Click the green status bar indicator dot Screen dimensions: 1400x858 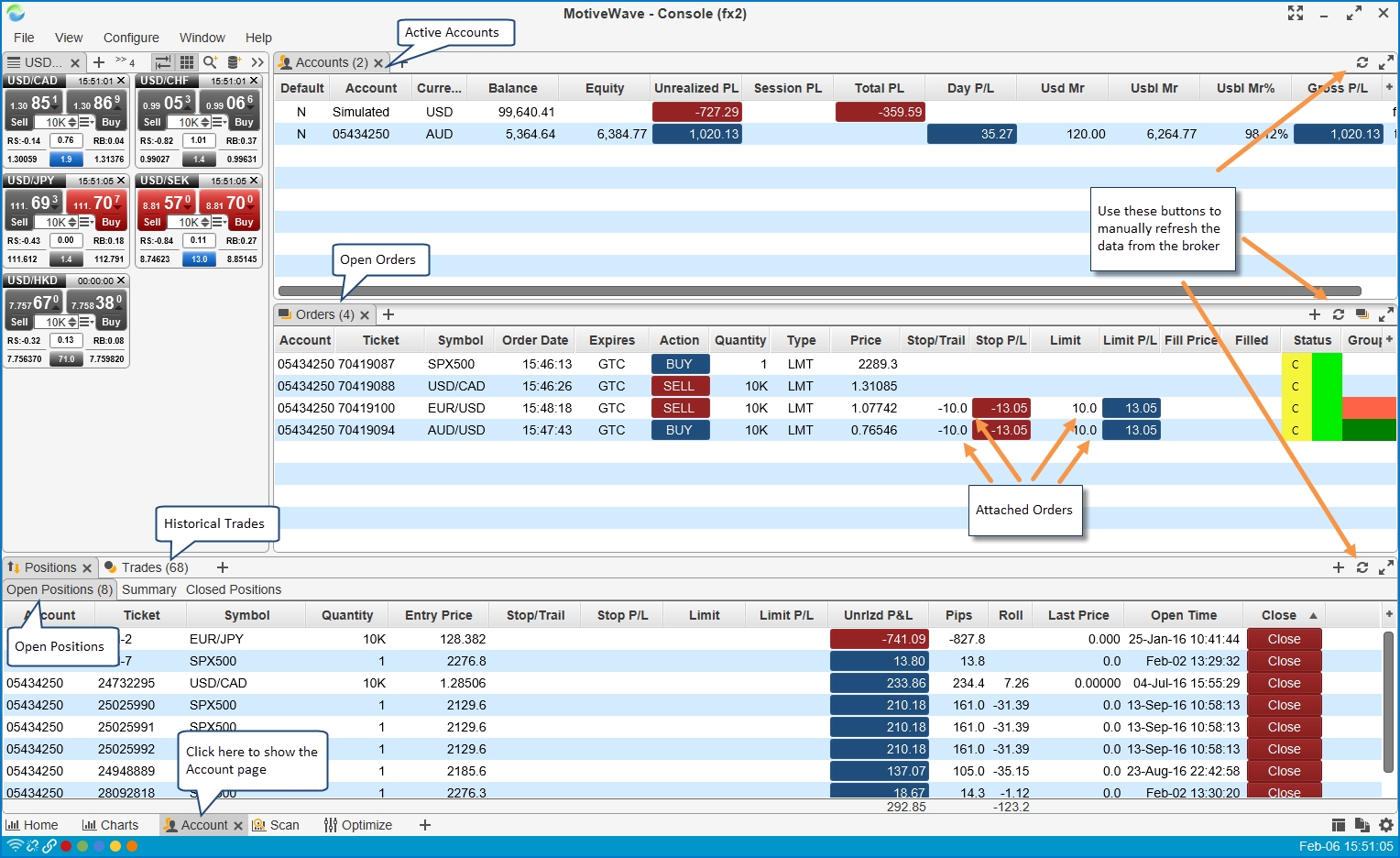(x=82, y=846)
